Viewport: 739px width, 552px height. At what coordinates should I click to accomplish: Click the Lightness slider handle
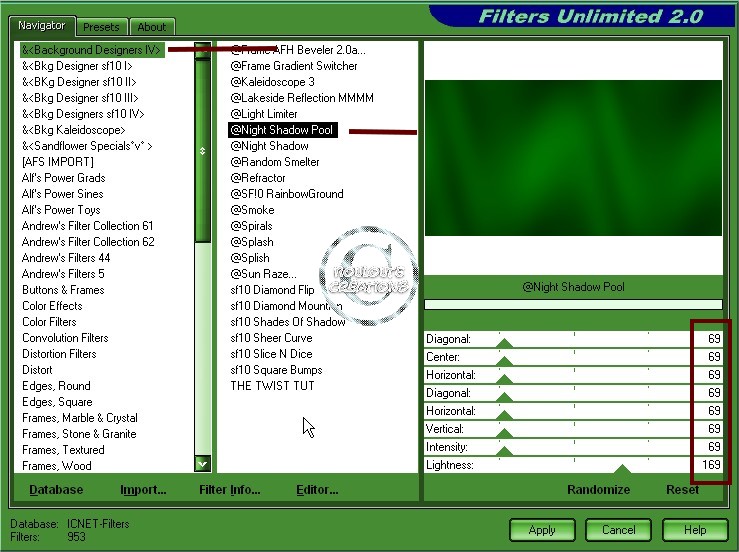pos(622,469)
